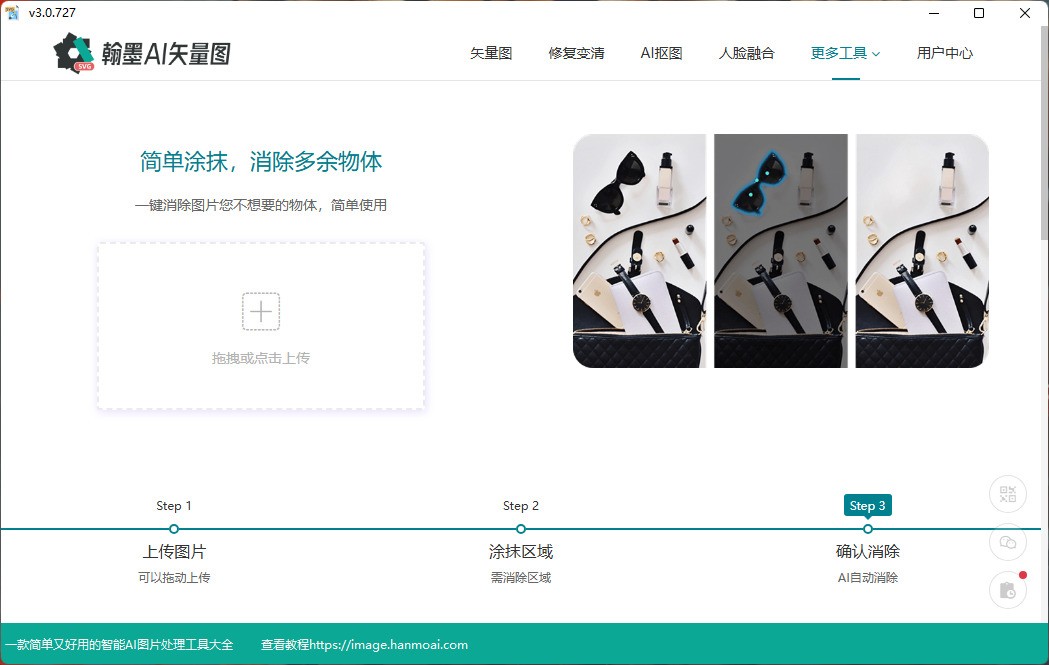Screen dimensions: 1049x665
Task: Open the AI抠图 feature
Action: coord(661,53)
